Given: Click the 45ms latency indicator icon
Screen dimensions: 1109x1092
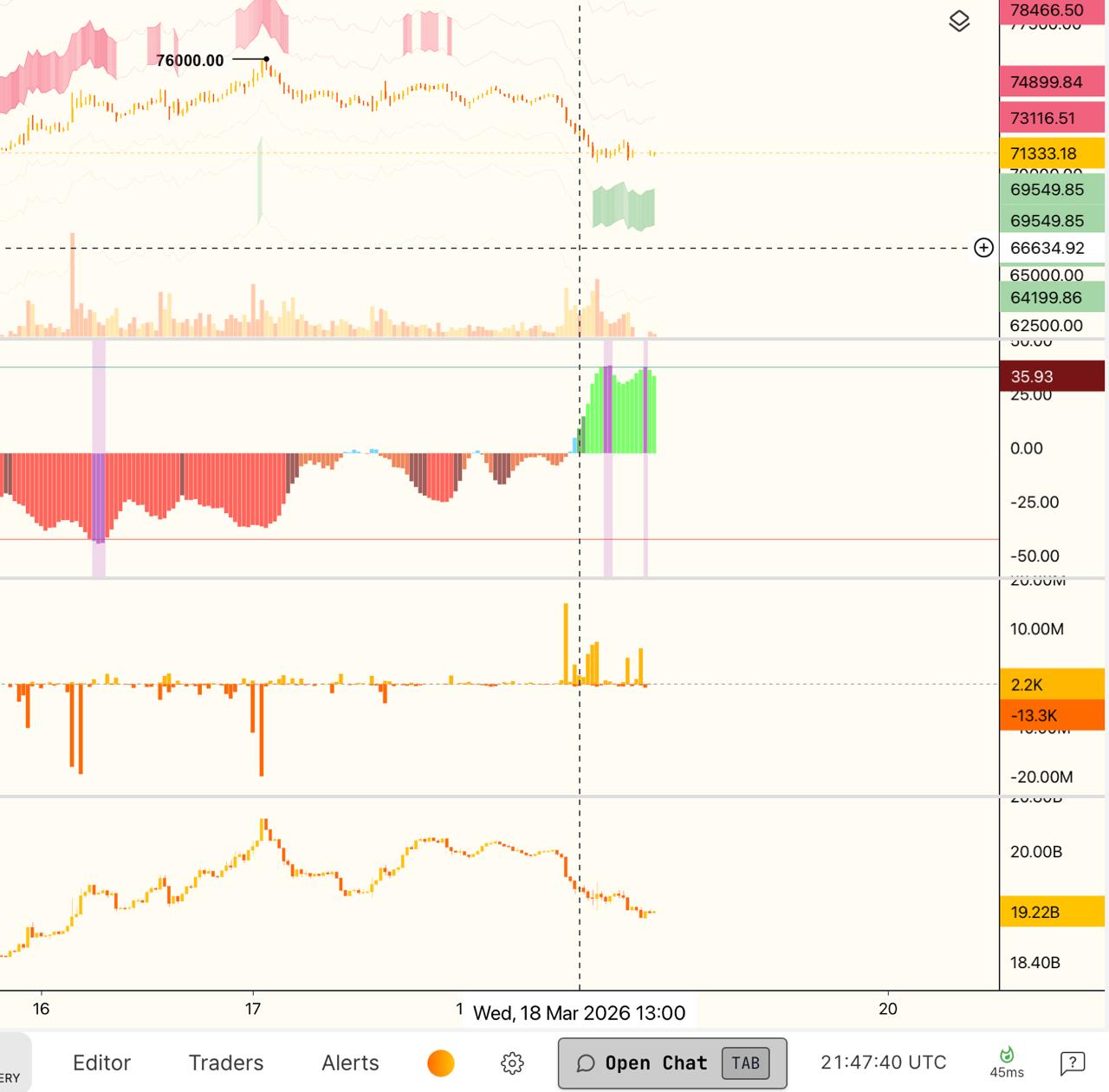Looking at the screenshot, I should pos(1007,1056).
